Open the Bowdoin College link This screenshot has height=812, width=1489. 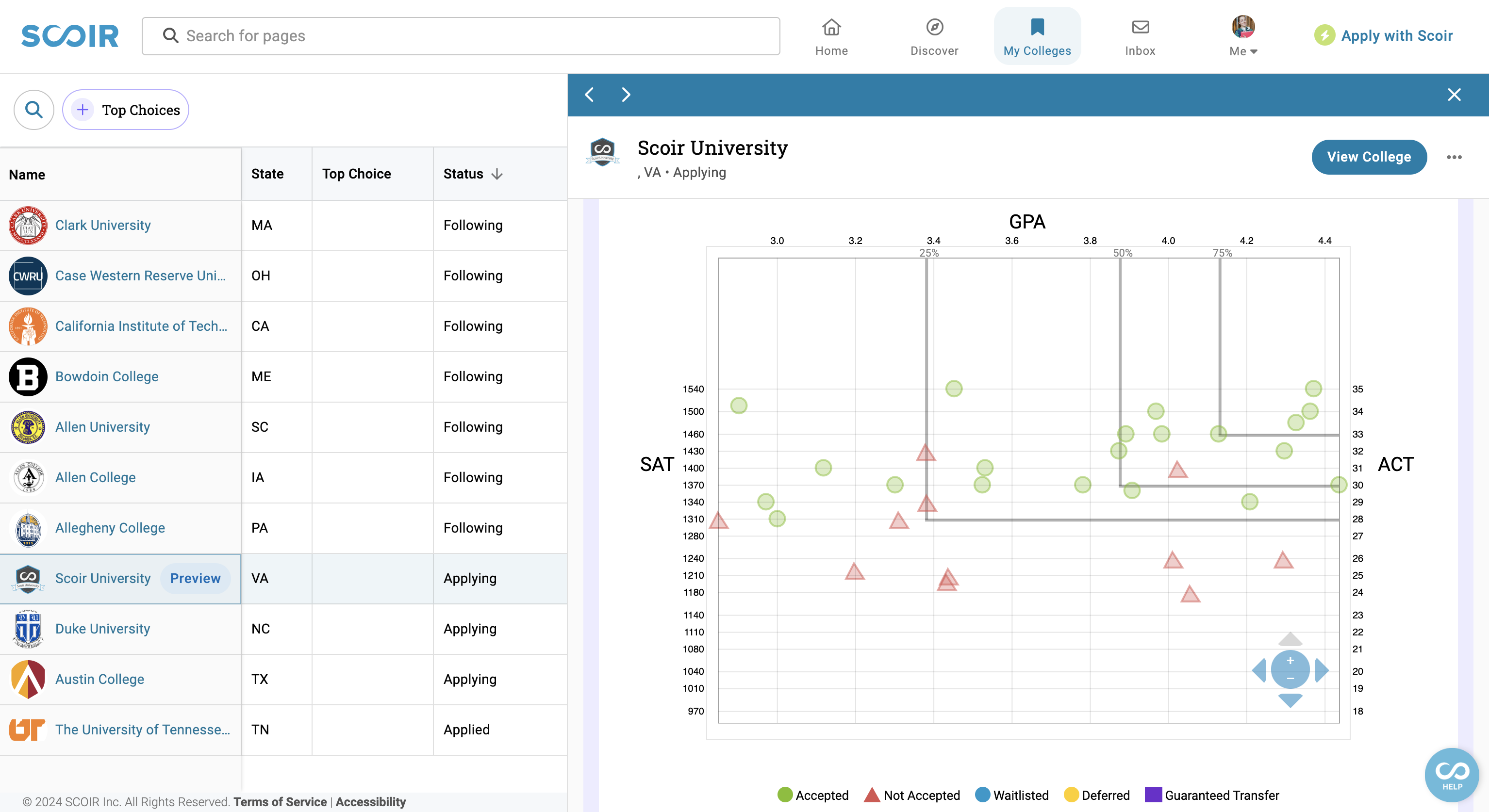(107, 376)
